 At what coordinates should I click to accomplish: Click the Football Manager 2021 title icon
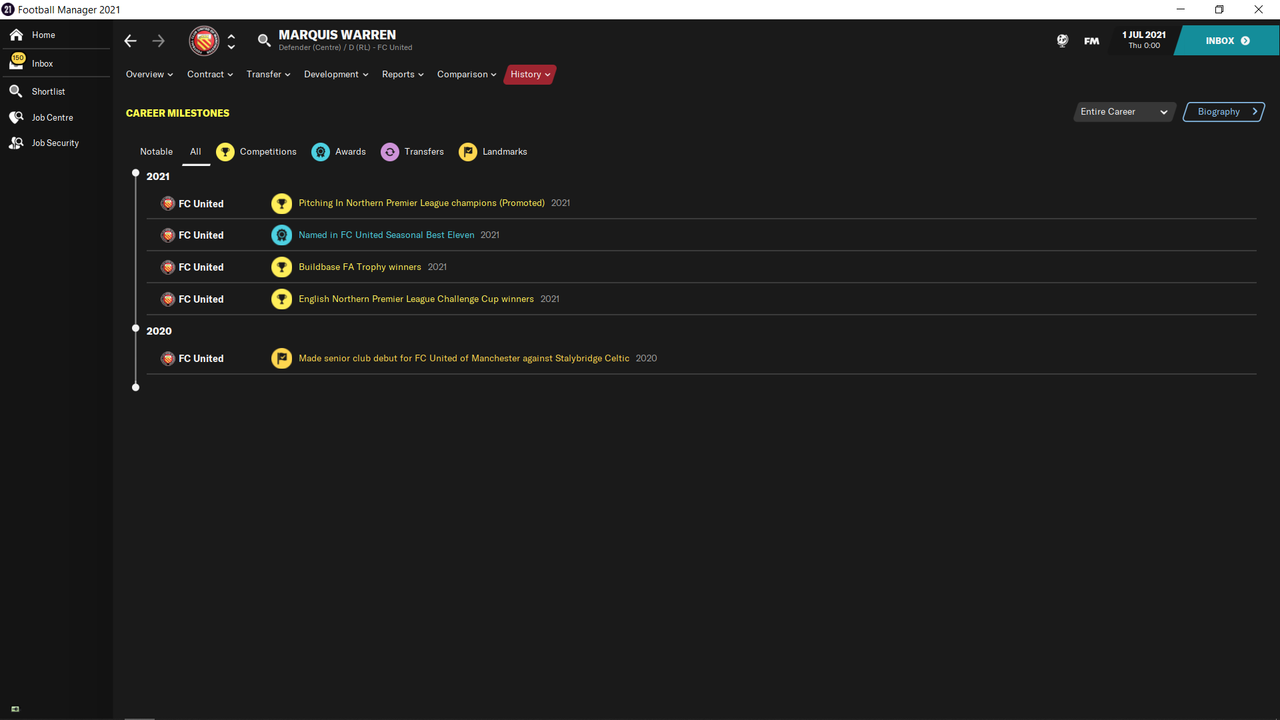[x=8, y=9]
